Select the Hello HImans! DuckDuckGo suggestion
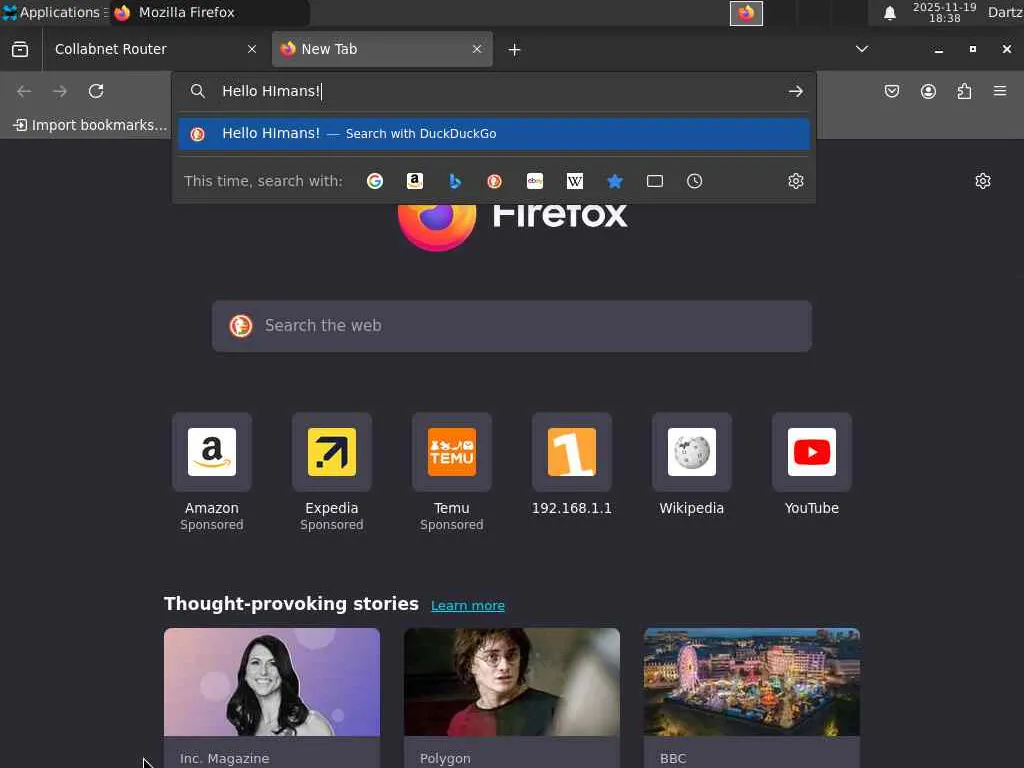 [x=494, y=134]
